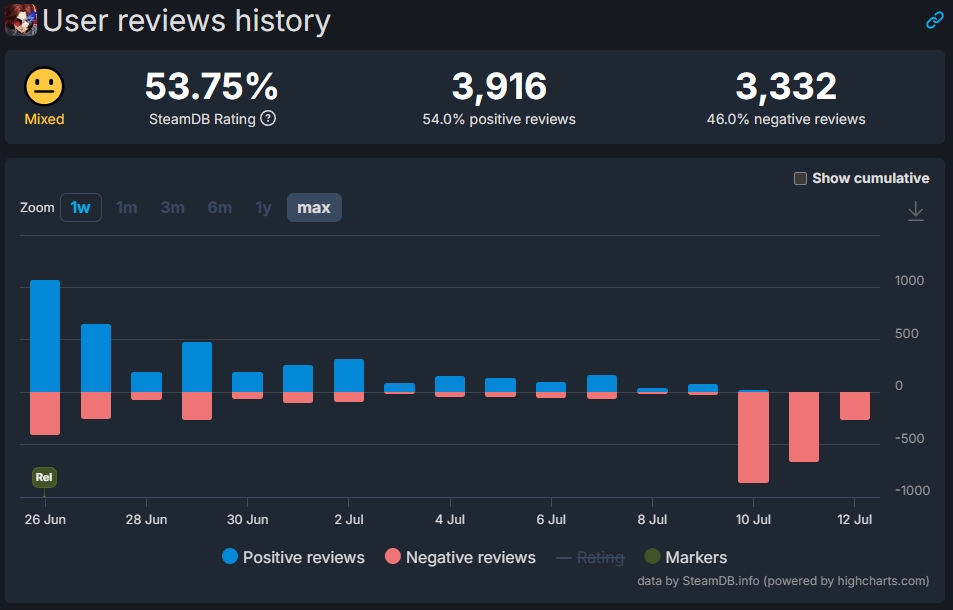Enable the Show cumulative checkbox
This screenshot has width=953, height=610.
(x=800, y=178)
